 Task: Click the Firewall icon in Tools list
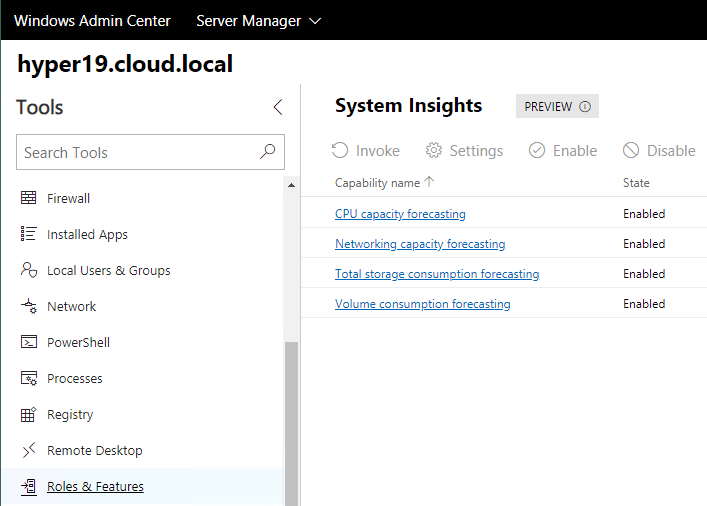point(28,198)
